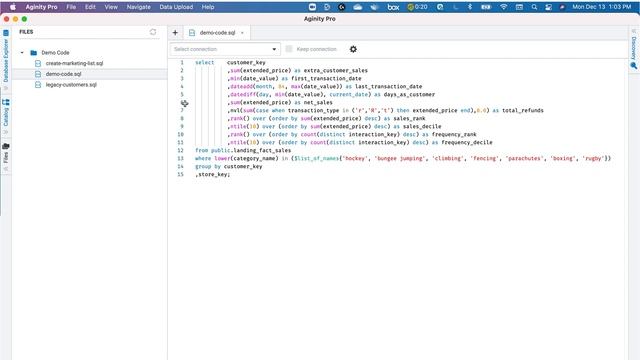Open Wi-Fi status in menu bar
This screenshot has height=360, width=640.
[504, 7]
